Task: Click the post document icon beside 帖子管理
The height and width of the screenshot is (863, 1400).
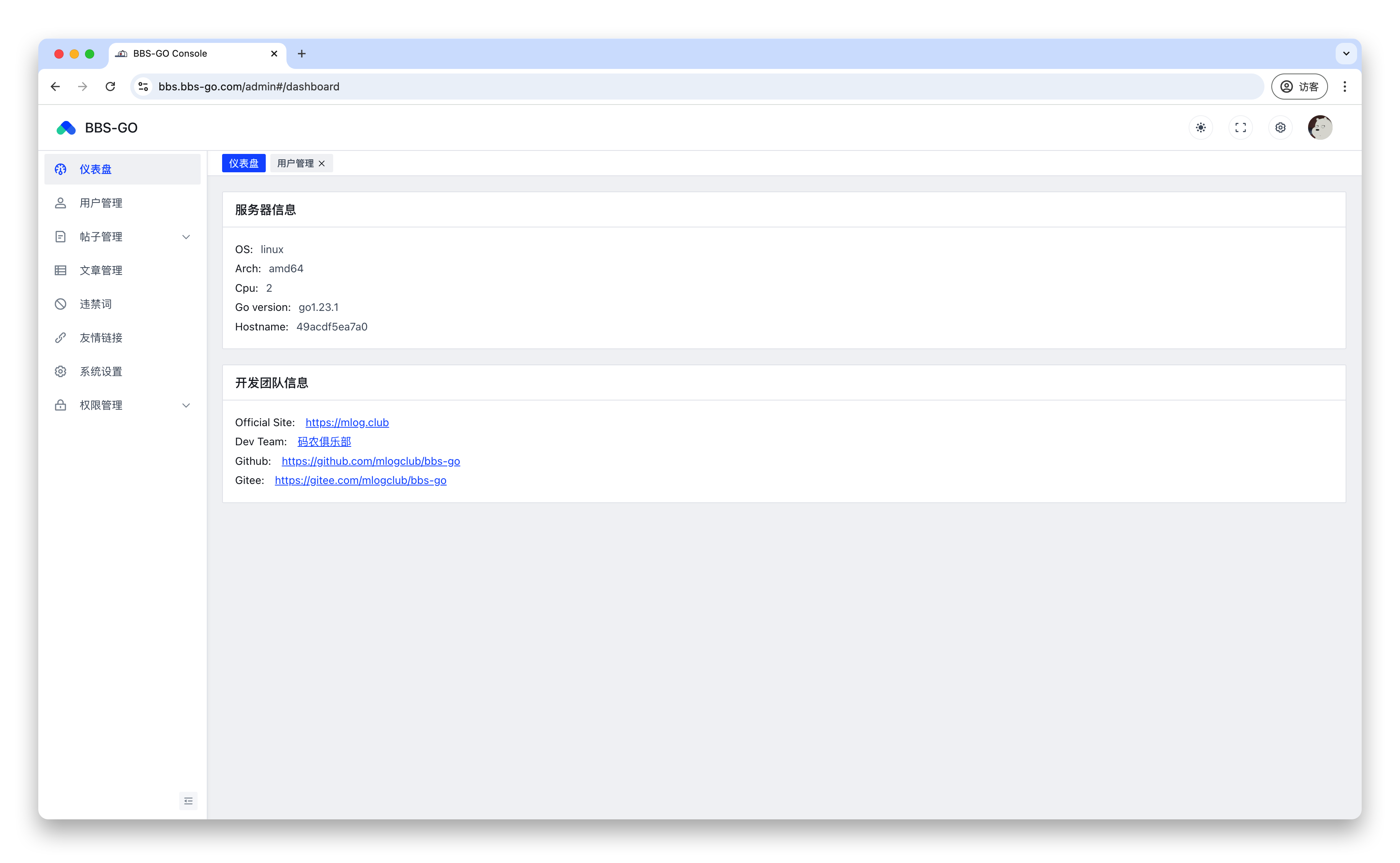Action: pos(61,236)
